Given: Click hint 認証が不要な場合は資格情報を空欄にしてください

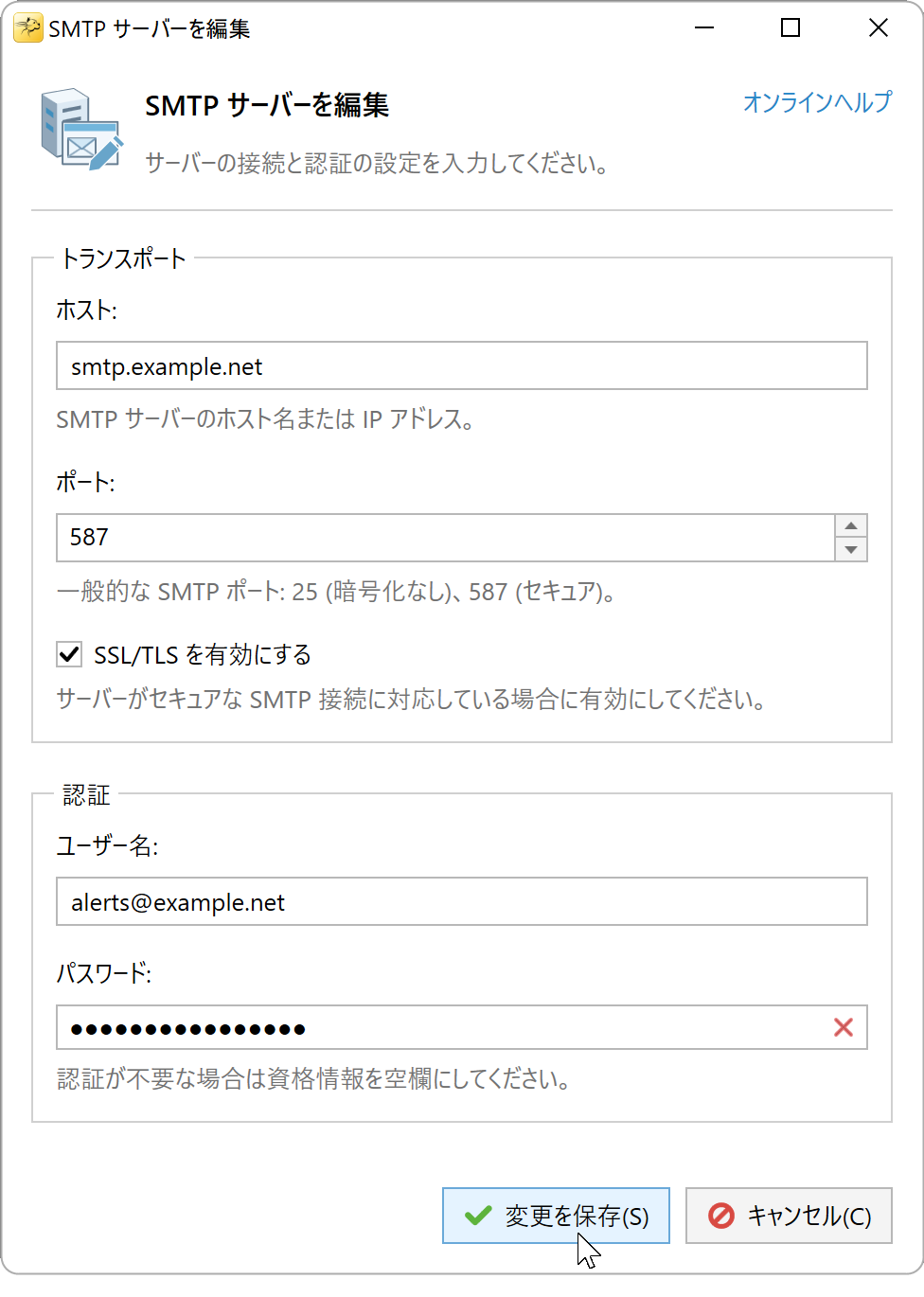Looking at the screenshot, I should click(313, 1078).
